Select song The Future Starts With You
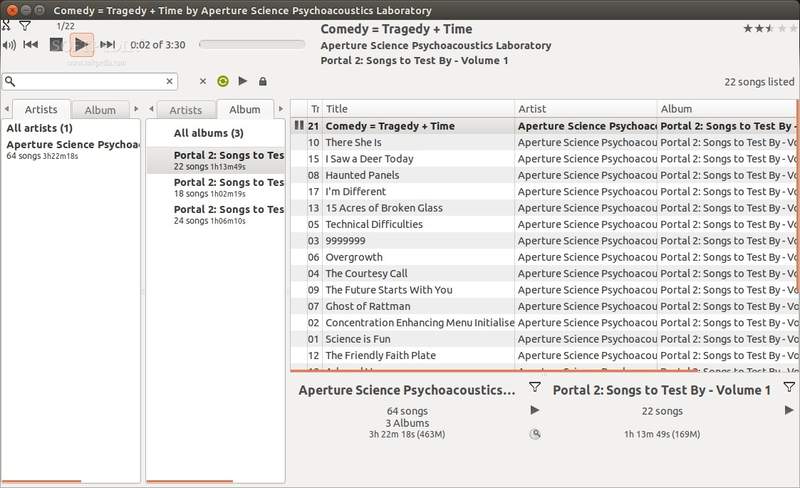The width and height of the screenshot is (800, 488). pos(544,289)
